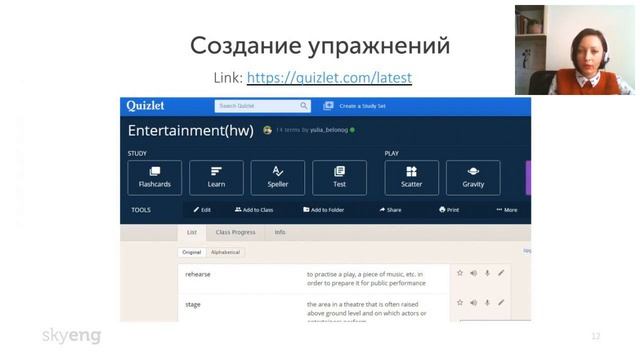Viewport: 640px width, 360px height.
Task: Record voice for rehearse term
Action: [487, 273]
